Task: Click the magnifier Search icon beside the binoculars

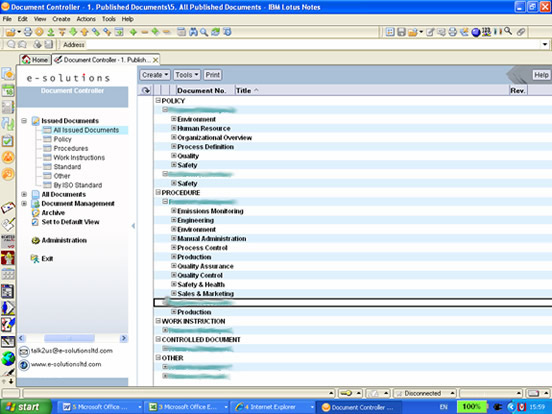Action: click(203, 32)
